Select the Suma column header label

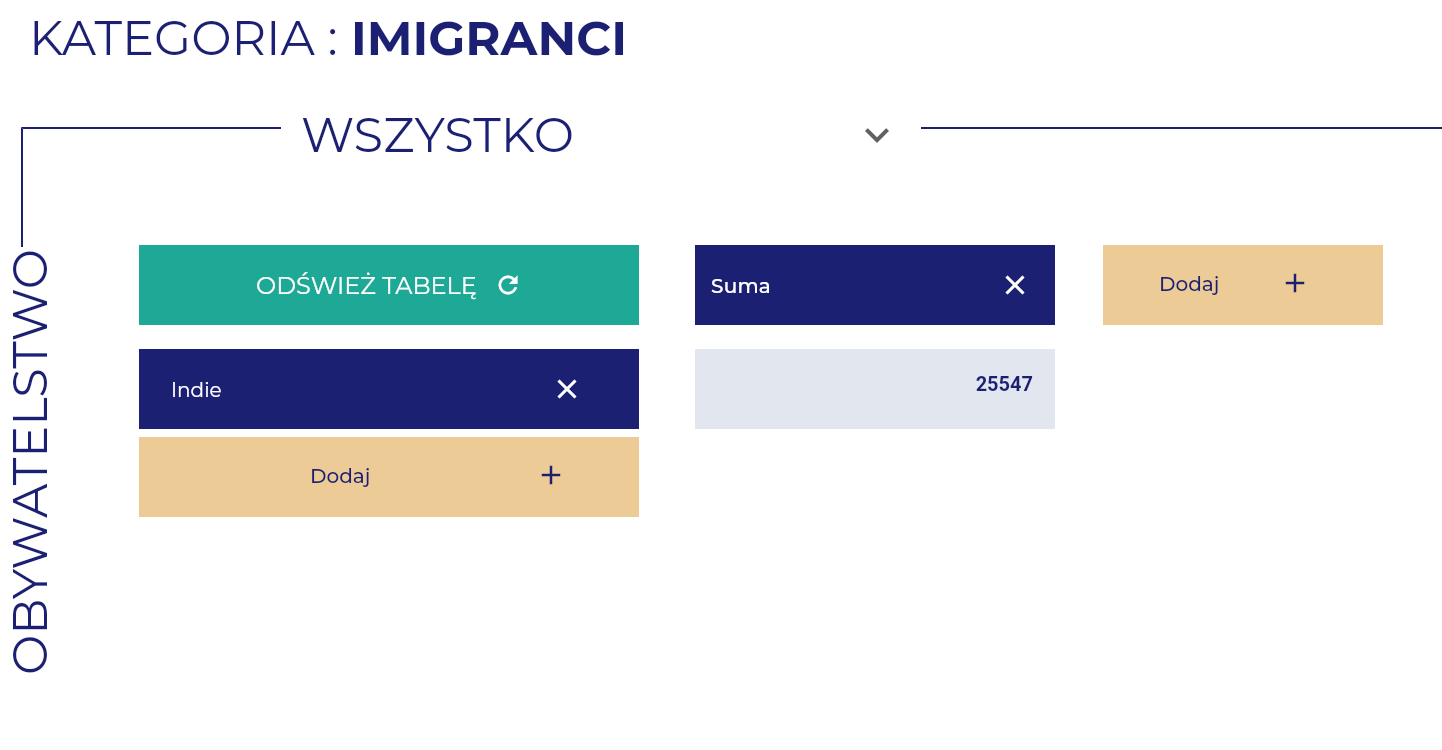point(740,286)
